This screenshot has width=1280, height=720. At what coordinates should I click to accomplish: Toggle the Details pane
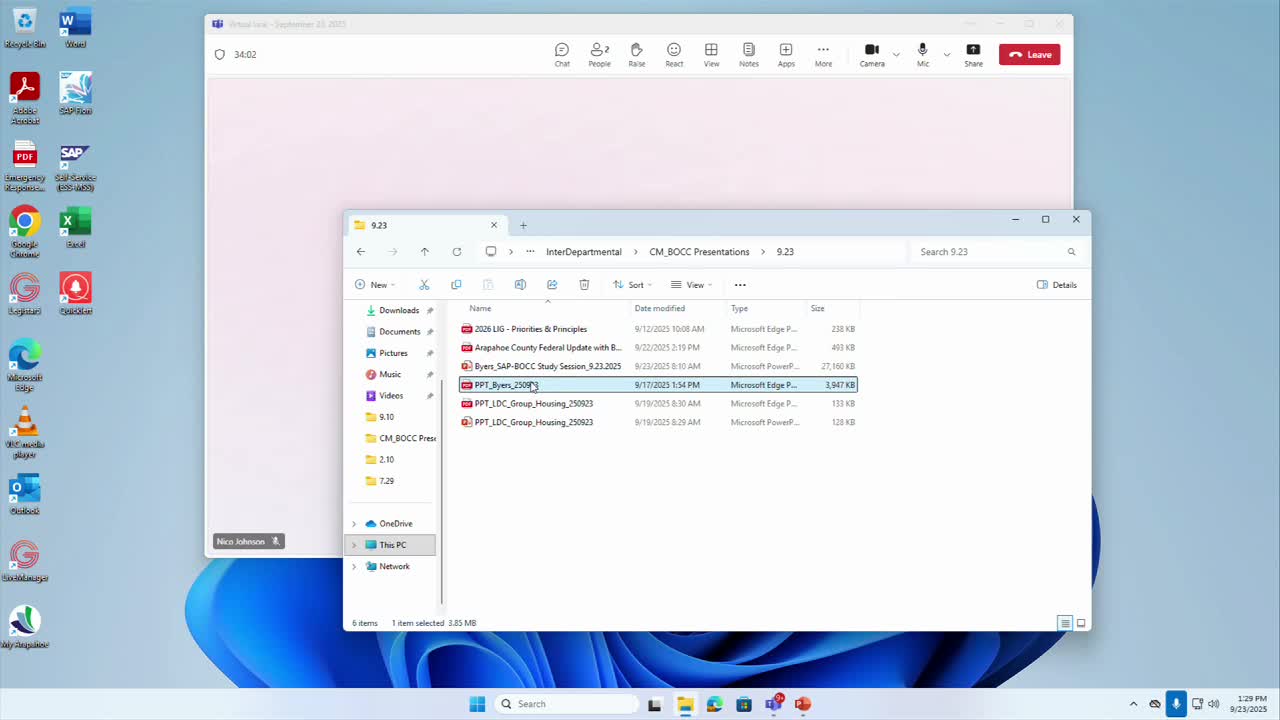click(x=1057, y=285)
